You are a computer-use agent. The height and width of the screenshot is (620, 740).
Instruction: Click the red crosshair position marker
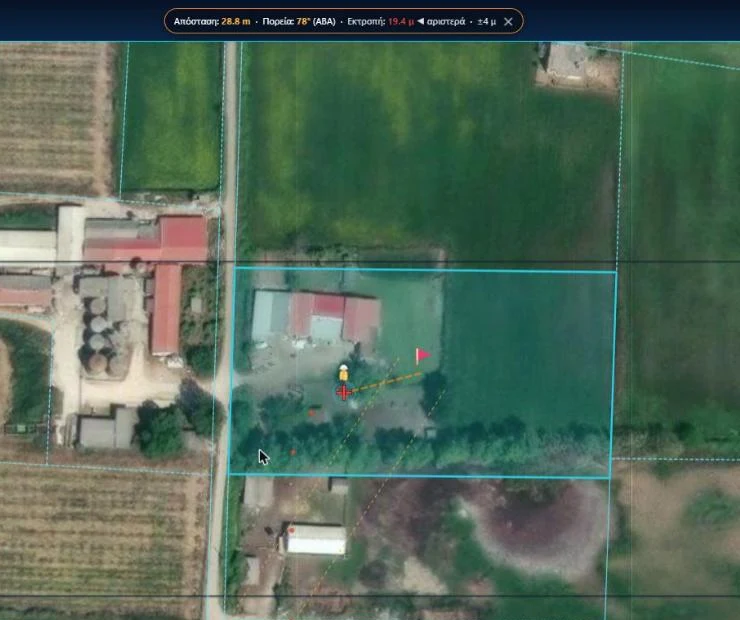tap(344, 392)
